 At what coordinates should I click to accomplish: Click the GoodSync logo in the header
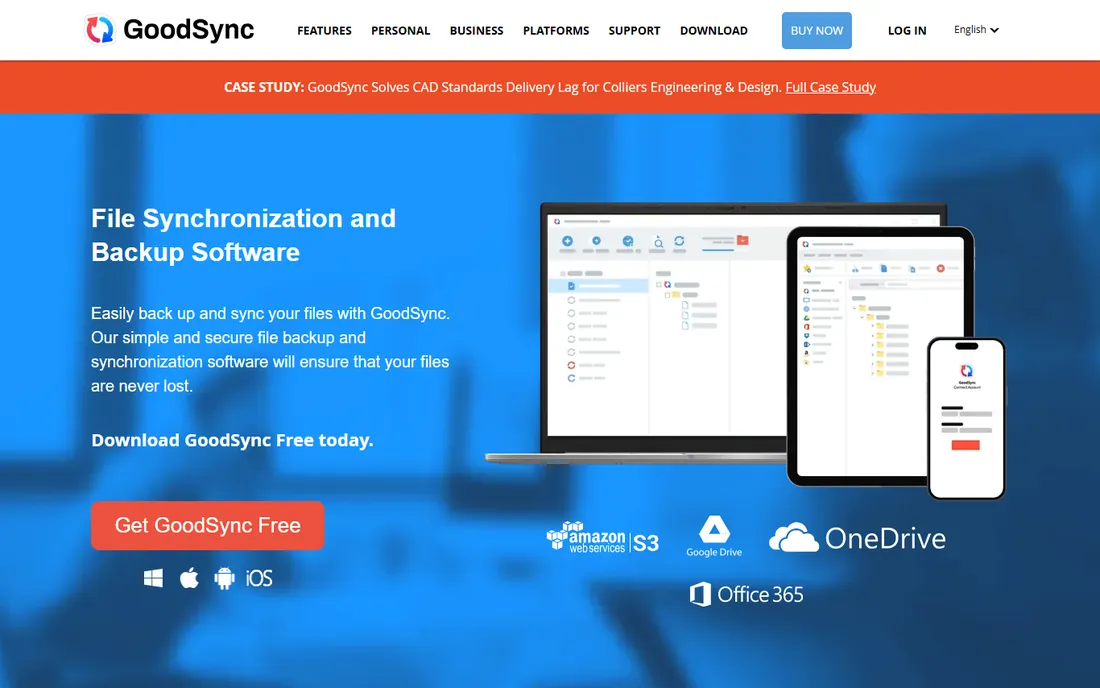(169, 29)
